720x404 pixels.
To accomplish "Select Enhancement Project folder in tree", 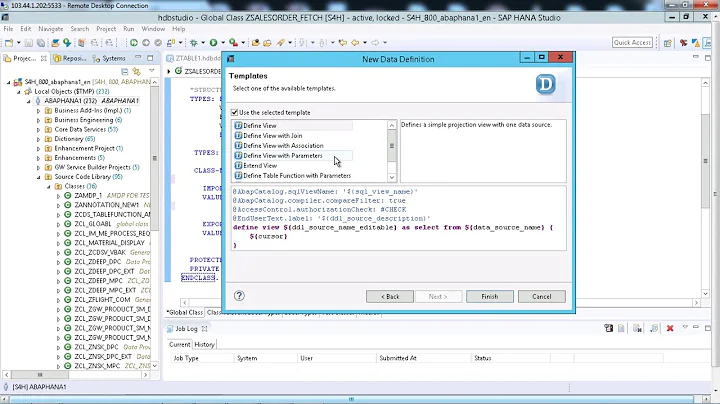I will [x=84, y=148].
